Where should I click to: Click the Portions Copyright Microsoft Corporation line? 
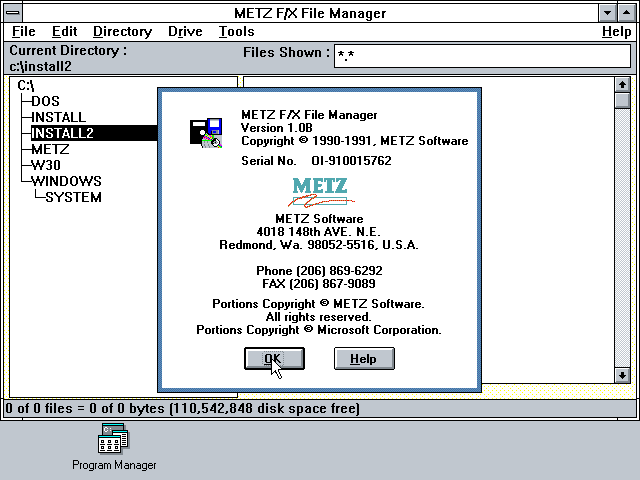(319, 330)
